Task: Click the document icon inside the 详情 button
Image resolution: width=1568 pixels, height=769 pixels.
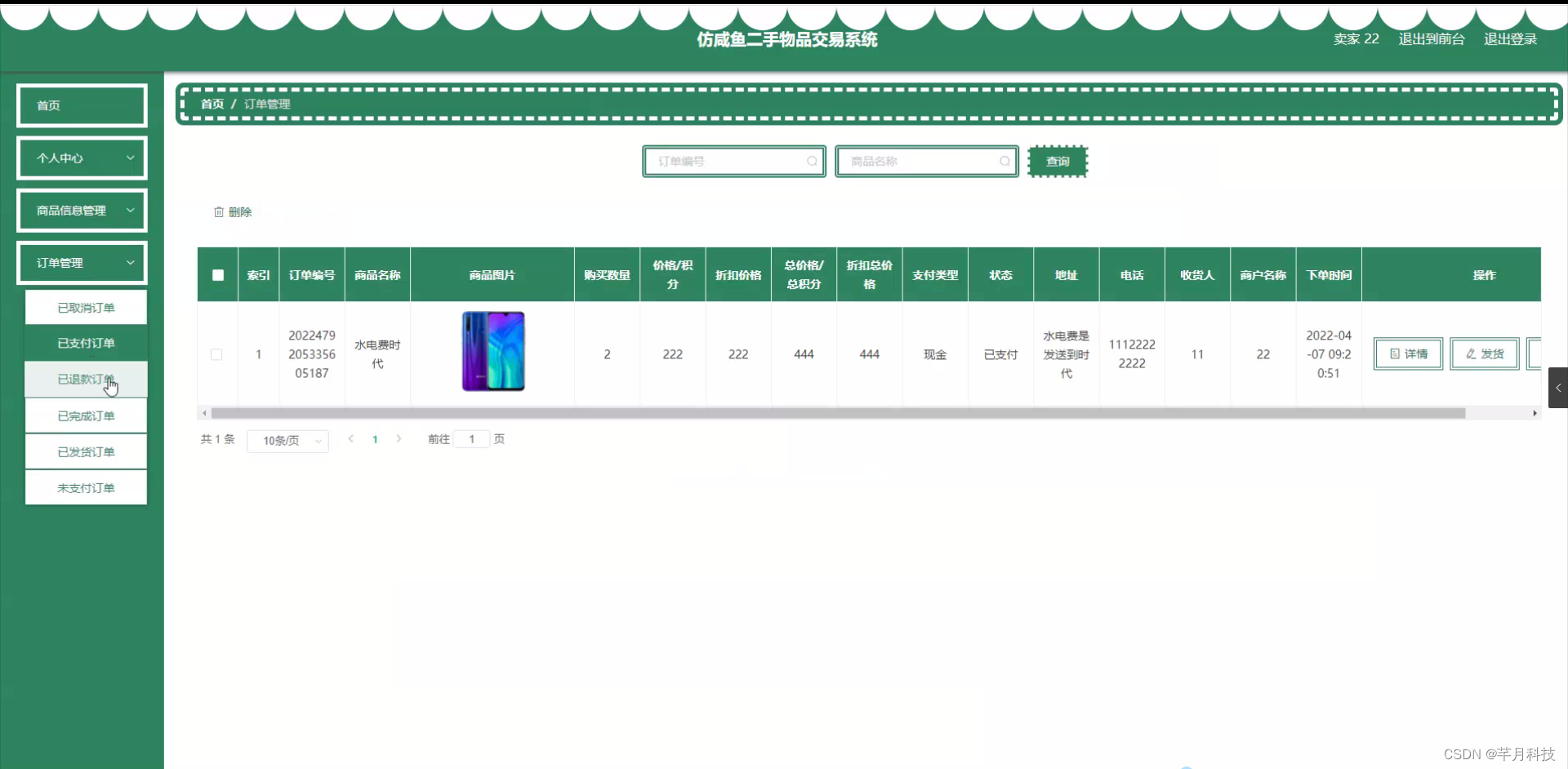Action: point(1394,353)
